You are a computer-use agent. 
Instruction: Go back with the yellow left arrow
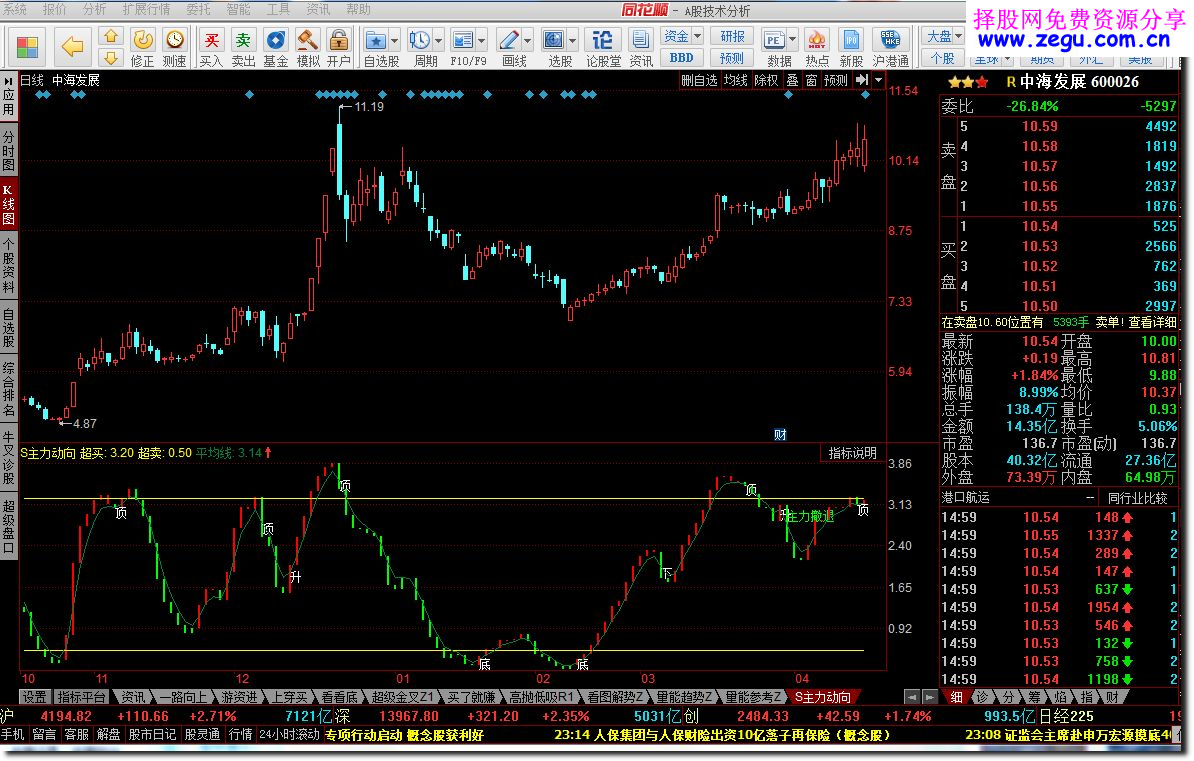[72, 46]
